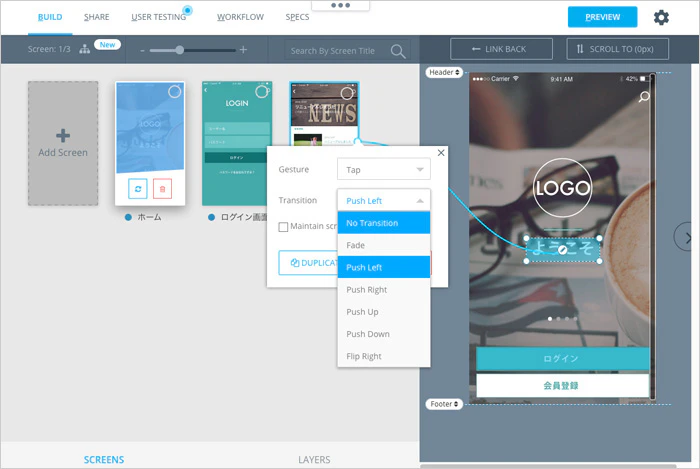Image resolution: width=700 pixels, height=469 pixels.
Task: Choose Push Up transition
Action: [384, 311]
